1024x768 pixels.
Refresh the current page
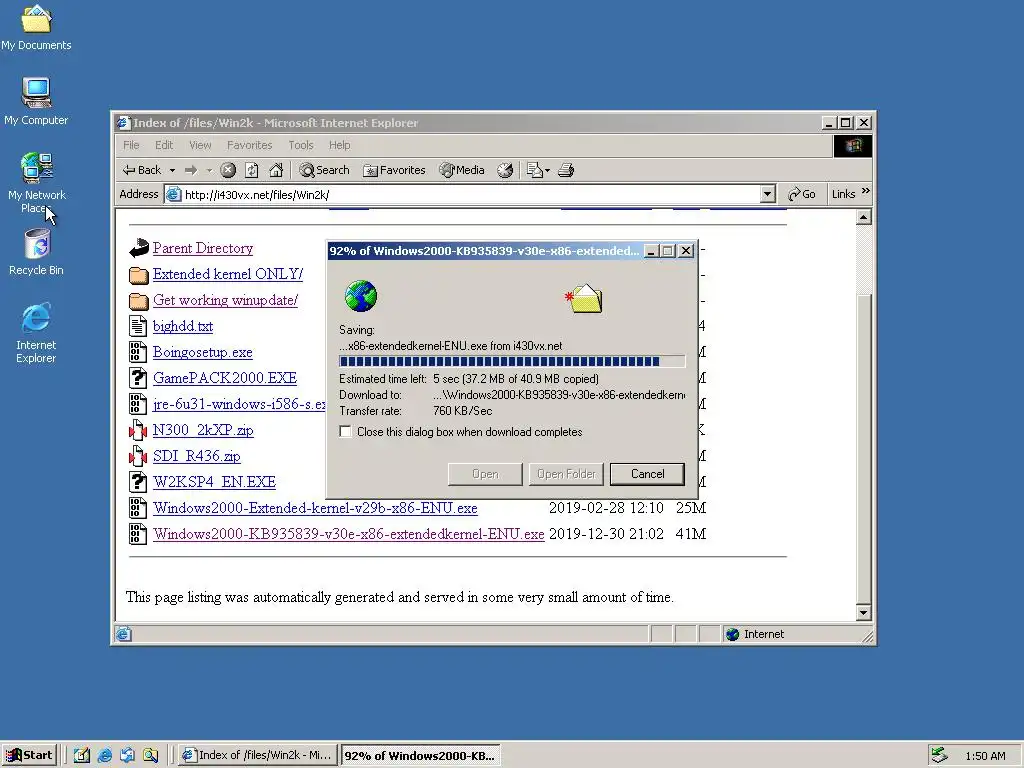click(251, 170)
